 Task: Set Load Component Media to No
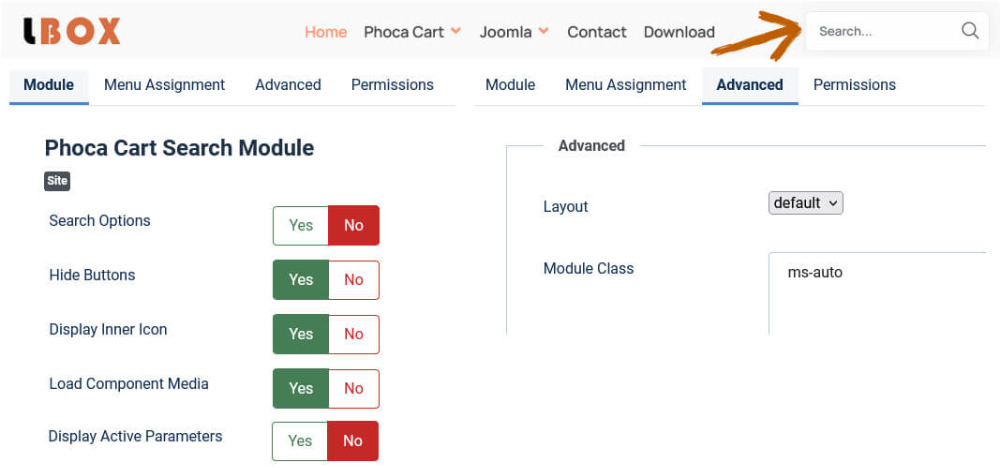coord(354,388)
